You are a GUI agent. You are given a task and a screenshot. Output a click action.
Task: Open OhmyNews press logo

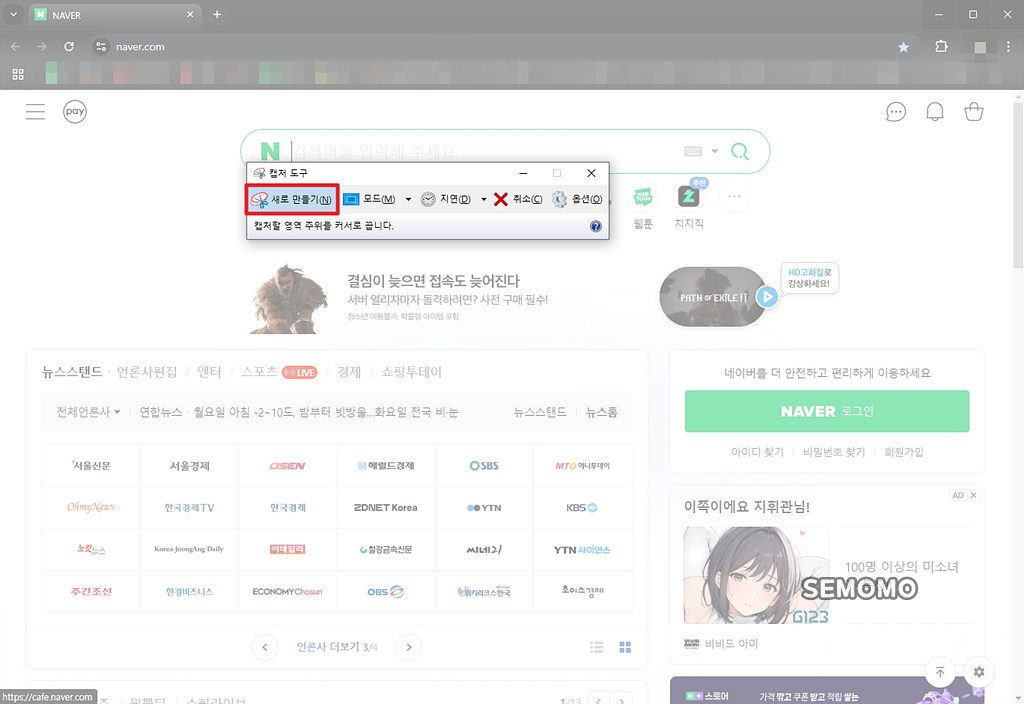[x=91, y=507]
